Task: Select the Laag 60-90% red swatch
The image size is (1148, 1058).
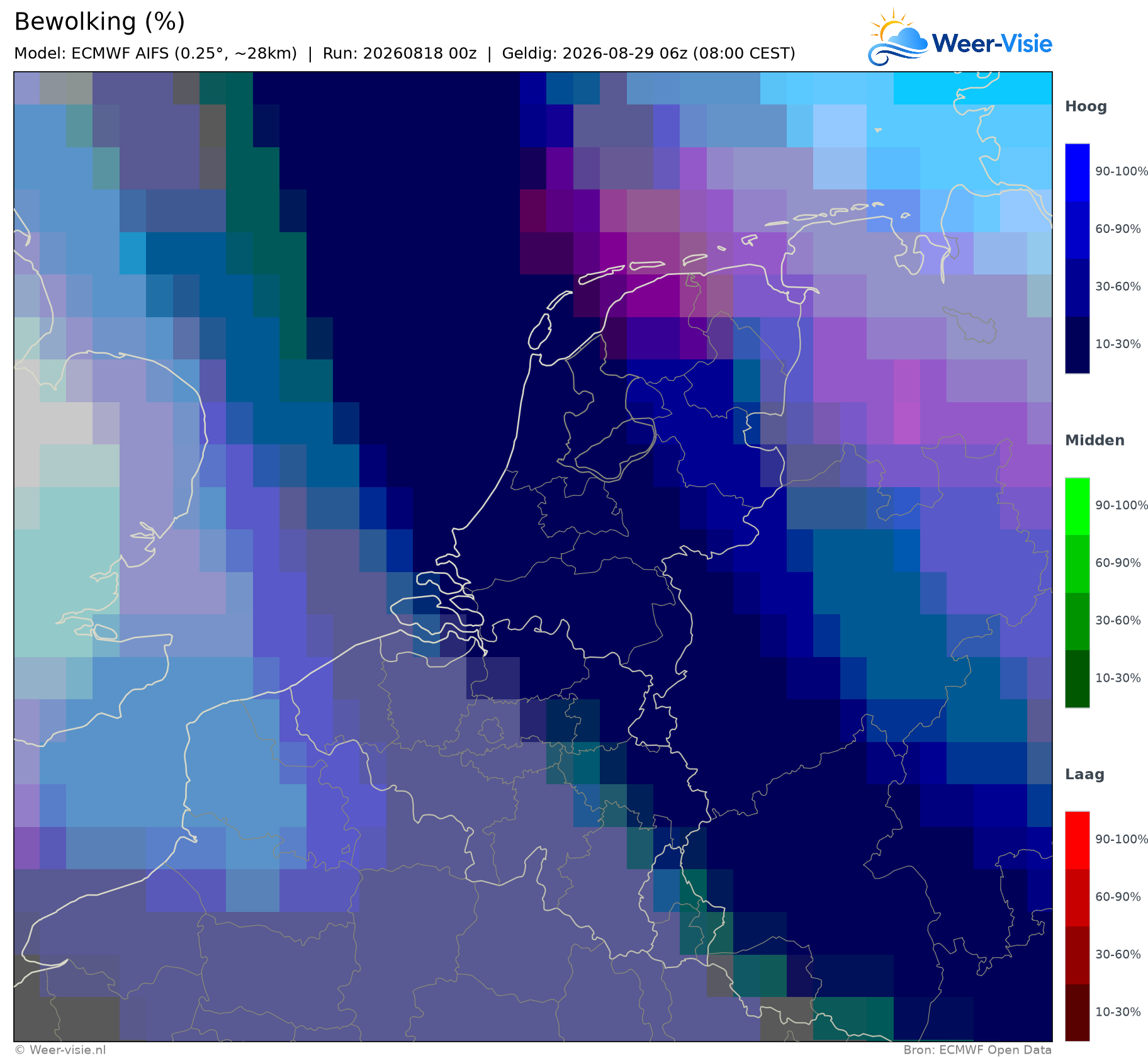Action: click(x=1077, y=898)
